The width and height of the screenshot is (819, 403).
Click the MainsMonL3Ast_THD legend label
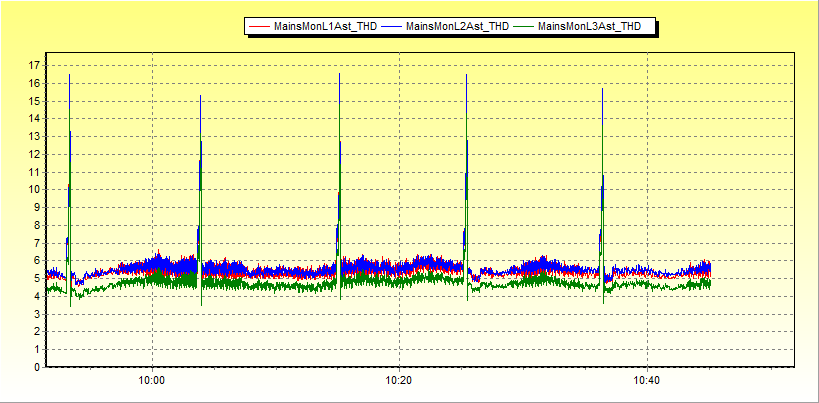click(x=589, y=27)
